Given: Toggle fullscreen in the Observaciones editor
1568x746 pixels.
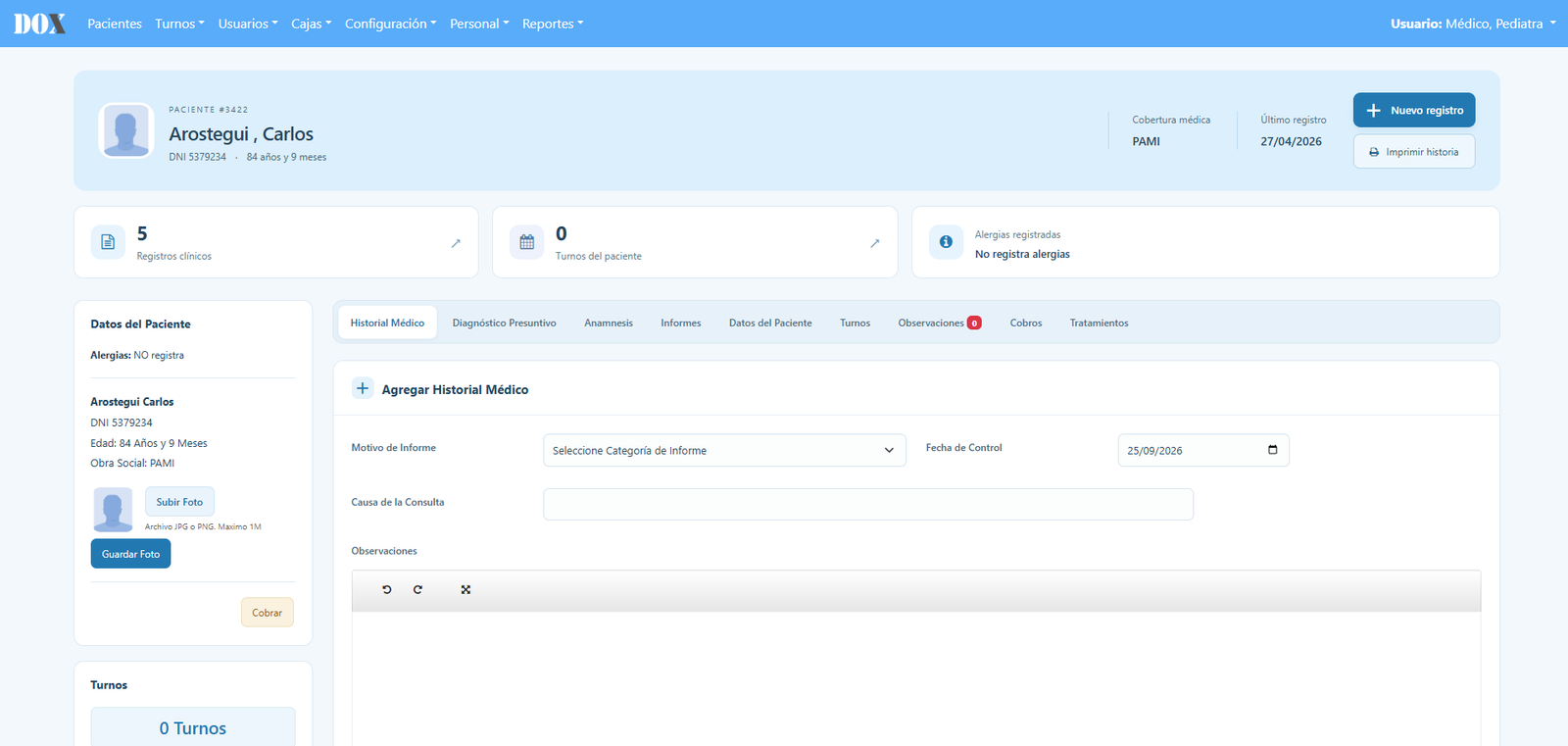Looking at the screenshot, I should pos(465,589).
